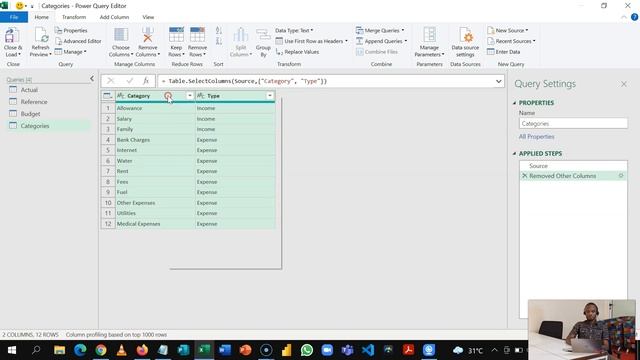Open settings gear of Removed Other Columns step

coord(621,176)
